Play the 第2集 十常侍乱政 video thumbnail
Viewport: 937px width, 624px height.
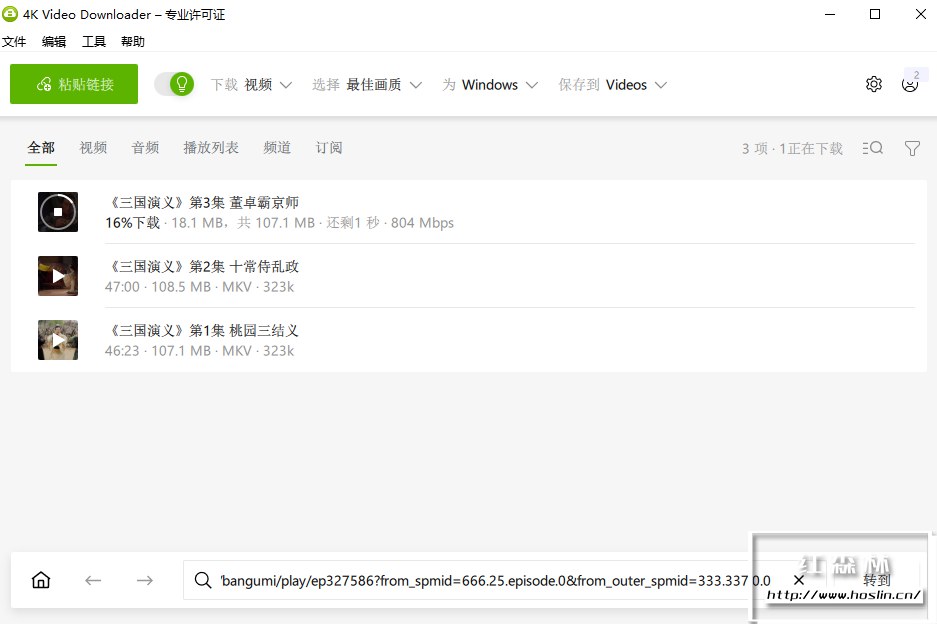pyautogui.click(x=58, y=276)
